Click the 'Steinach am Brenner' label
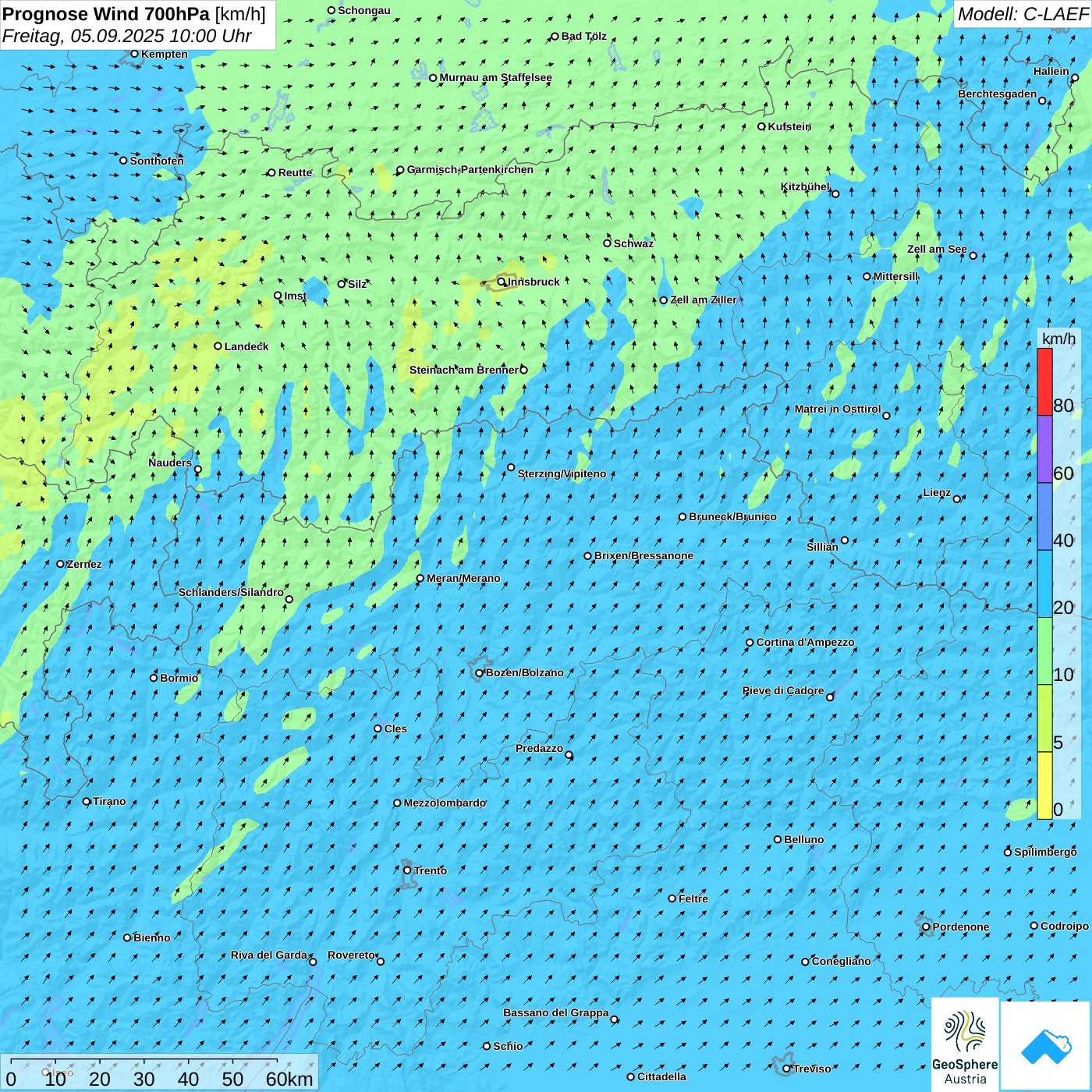Viewport: 1092px width, 1092px height. (x=464, y=370)
